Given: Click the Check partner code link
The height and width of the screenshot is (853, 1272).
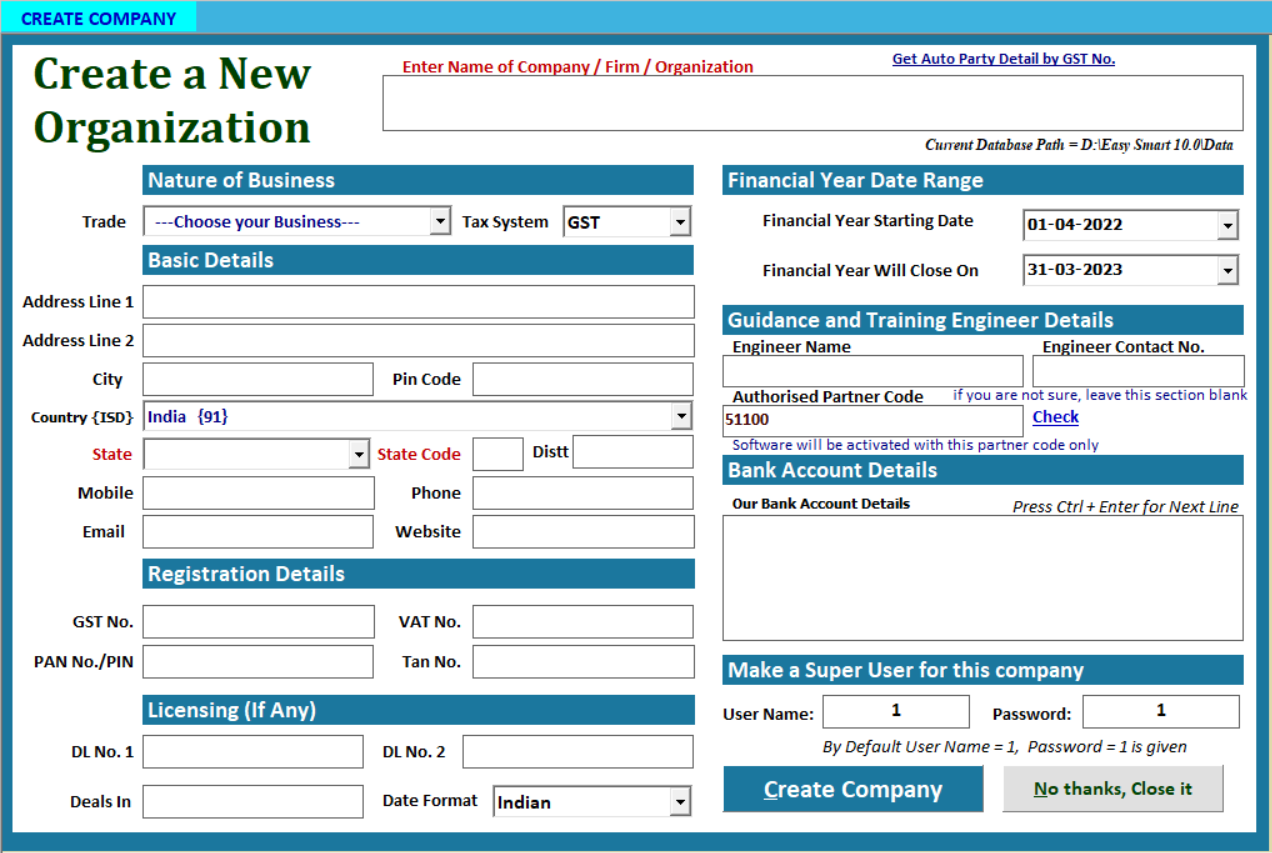Looking at the screenshot, I should 1055,417.
